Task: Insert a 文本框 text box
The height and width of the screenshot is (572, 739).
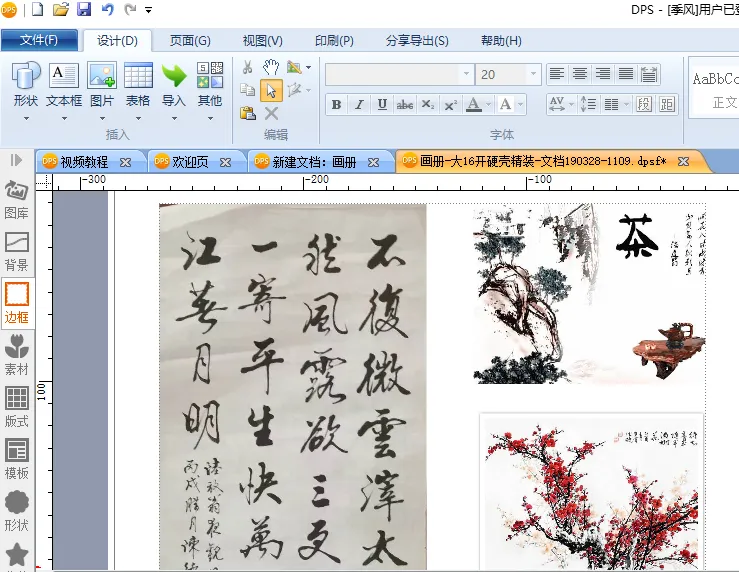Action: pos(64,84)
